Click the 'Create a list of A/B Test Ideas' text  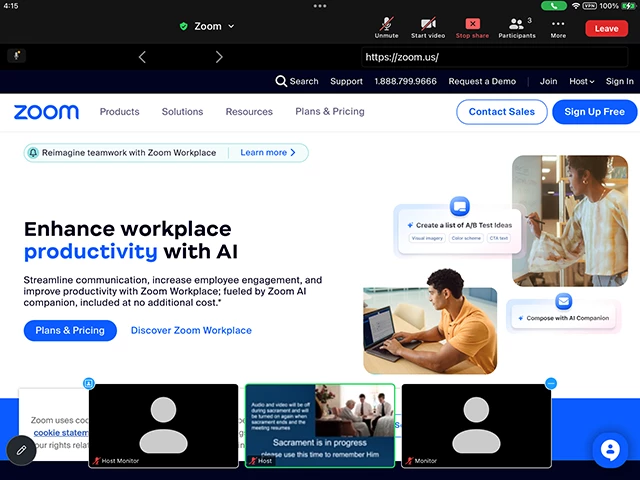[x=464, y=225]
